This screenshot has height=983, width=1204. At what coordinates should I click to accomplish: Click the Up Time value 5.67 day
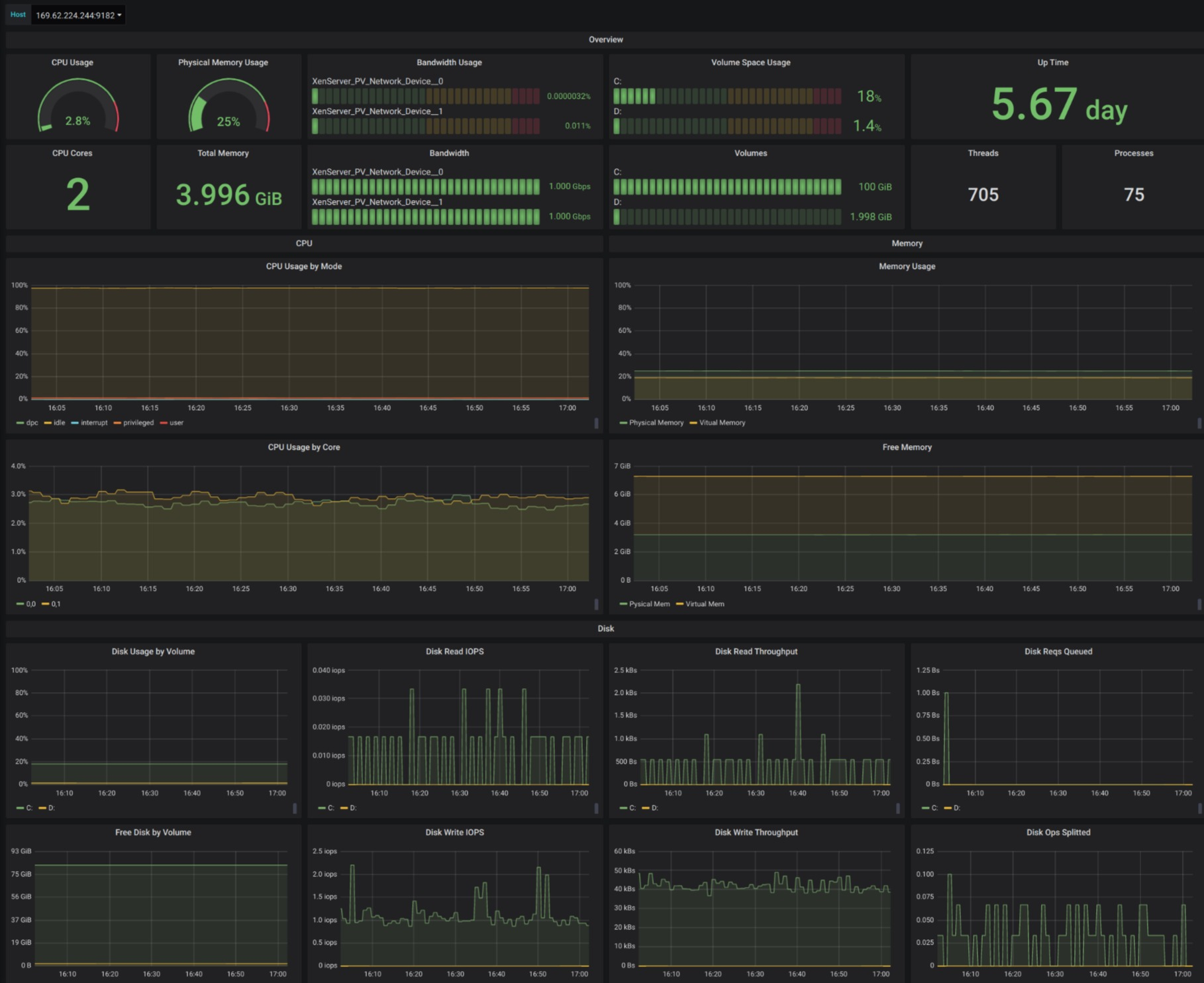[1058, 105]
